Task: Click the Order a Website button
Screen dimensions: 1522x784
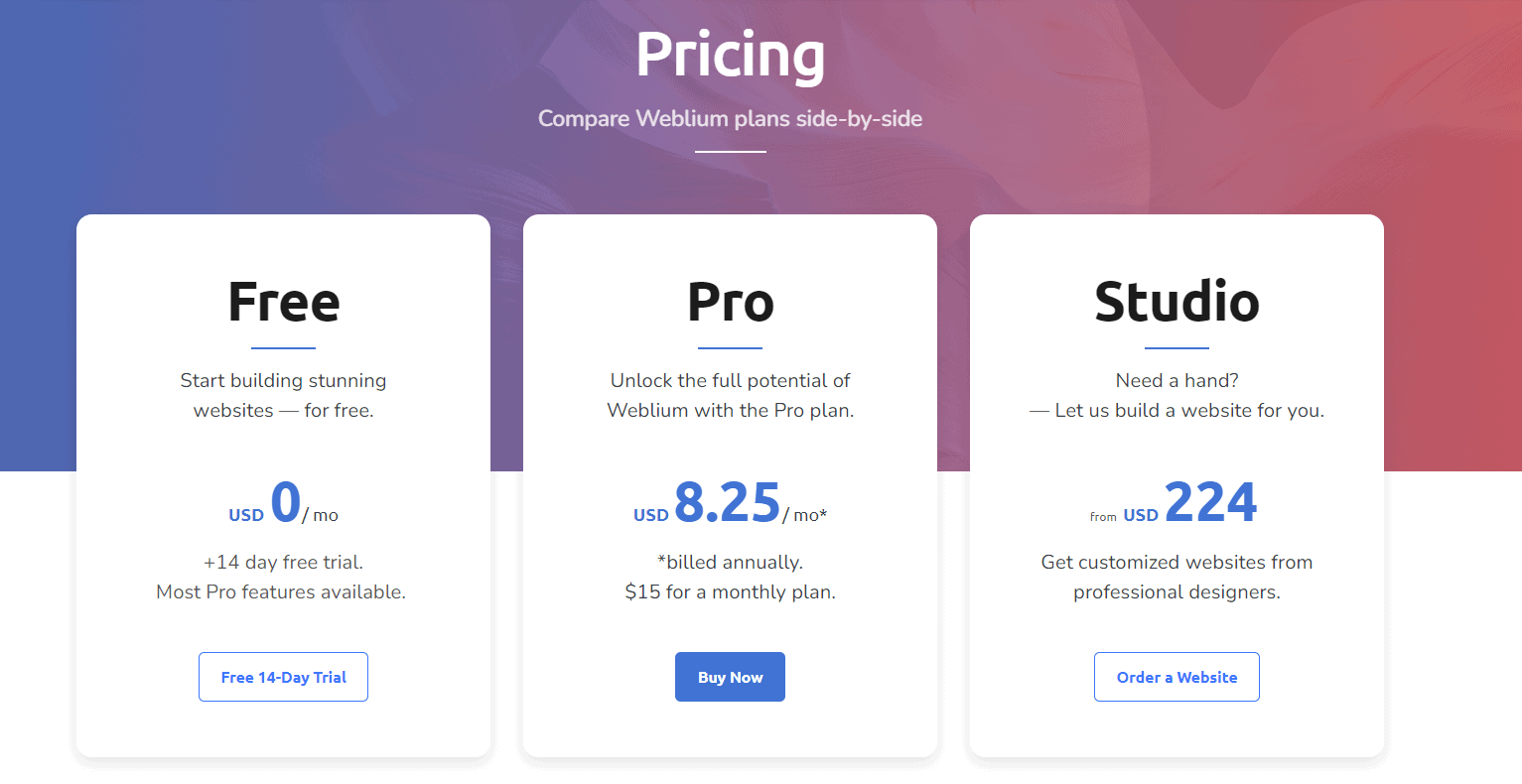Action: [1176, 677]
